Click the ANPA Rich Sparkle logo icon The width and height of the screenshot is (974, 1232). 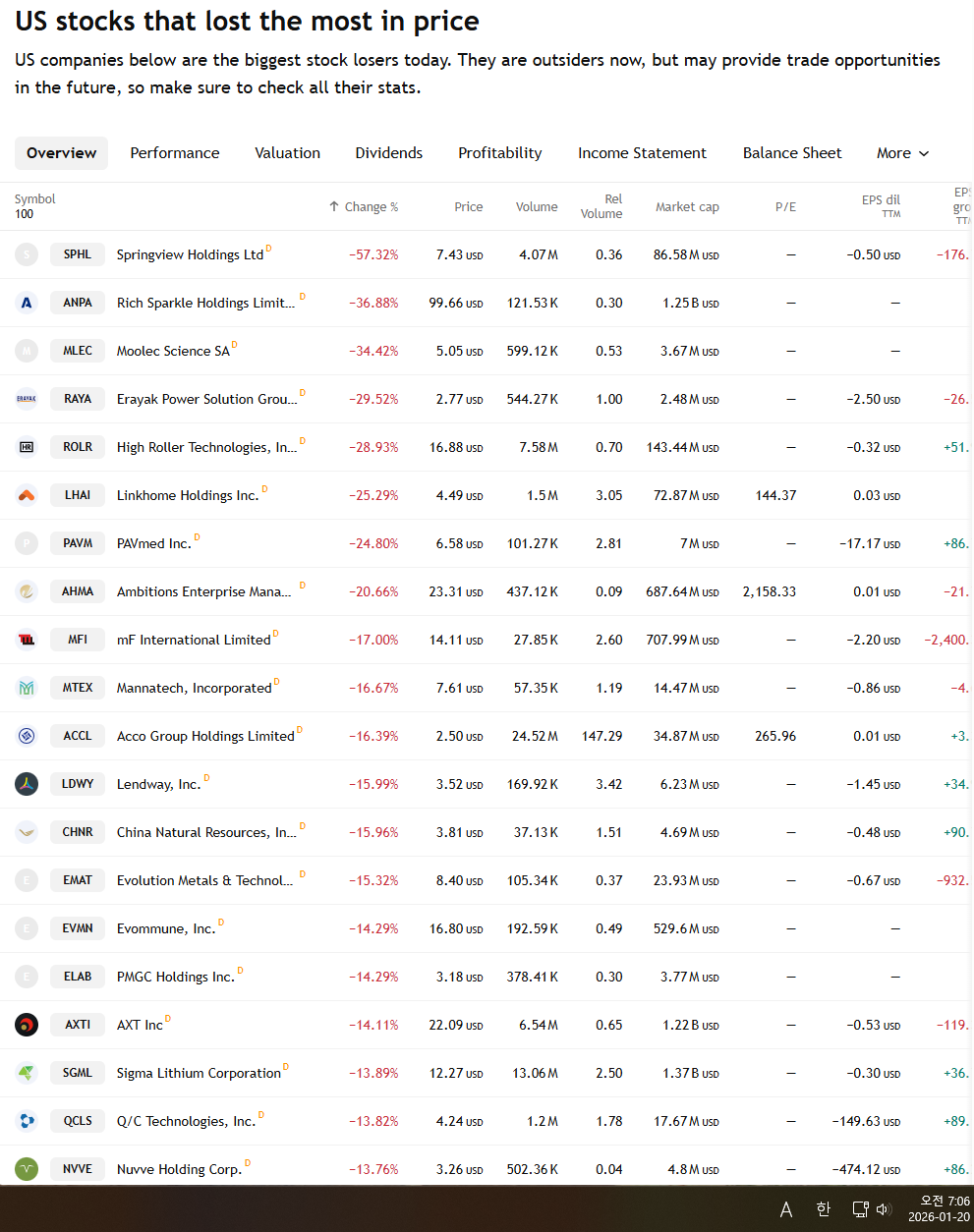[27, 303]
